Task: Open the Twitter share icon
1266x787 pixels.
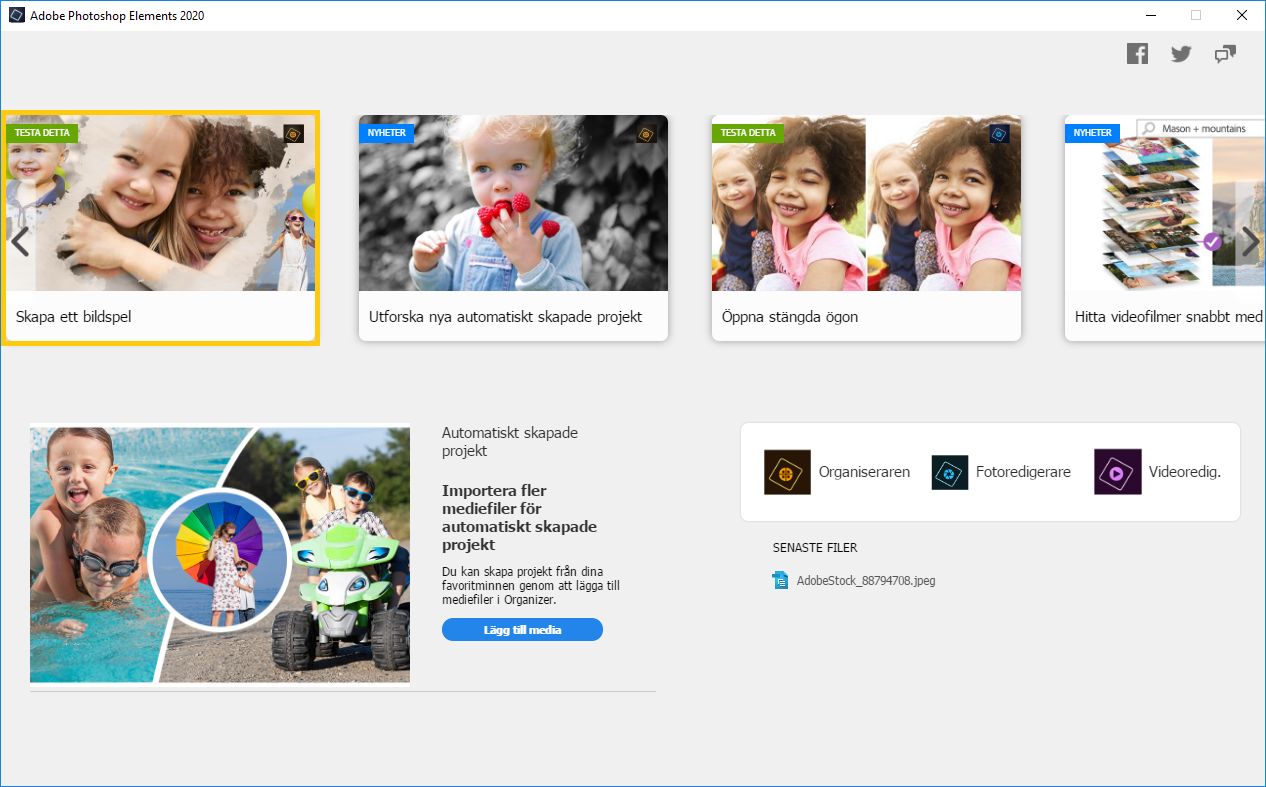Action: coord(1181,54)
